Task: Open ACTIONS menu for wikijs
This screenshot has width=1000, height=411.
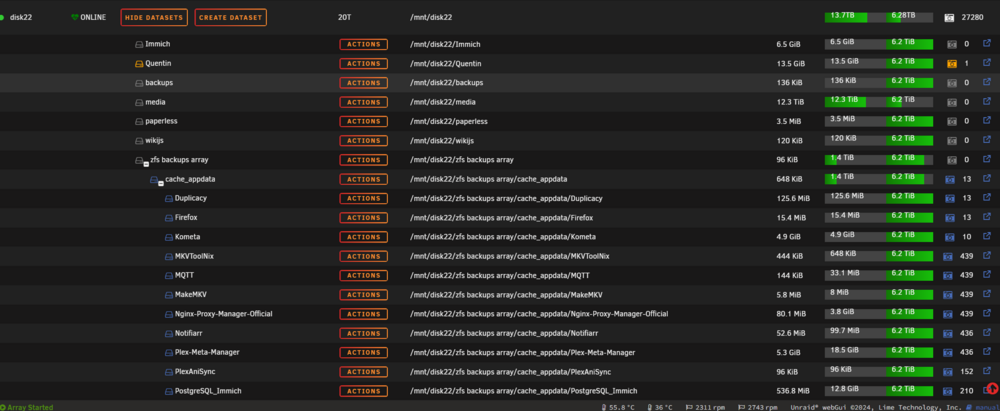Action: 364,140
